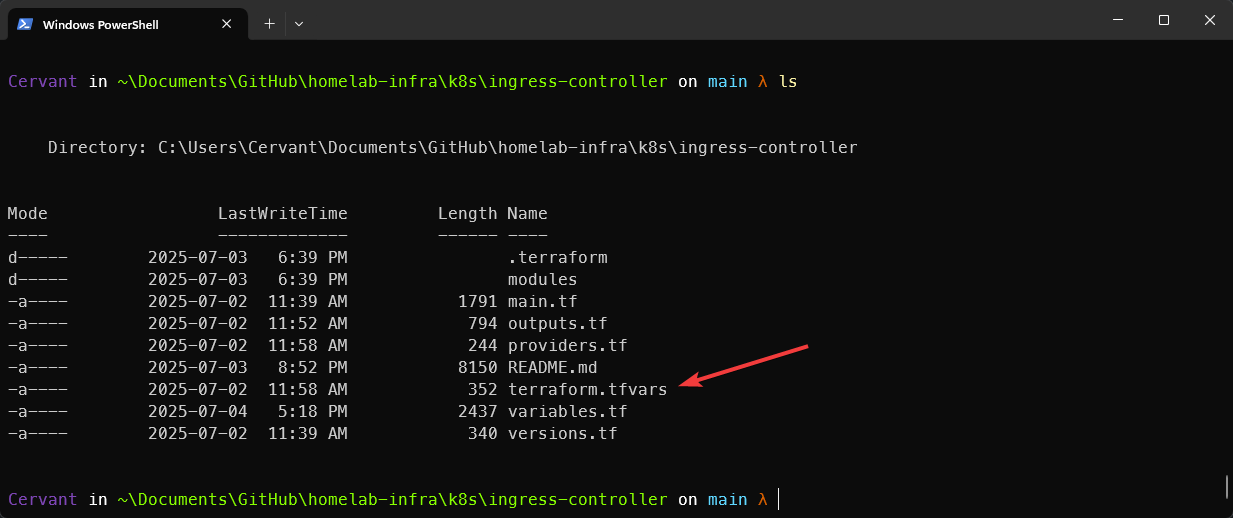The image size is (1233, 518).
Task: Click the README.md file name
Action: coord(552,367)
